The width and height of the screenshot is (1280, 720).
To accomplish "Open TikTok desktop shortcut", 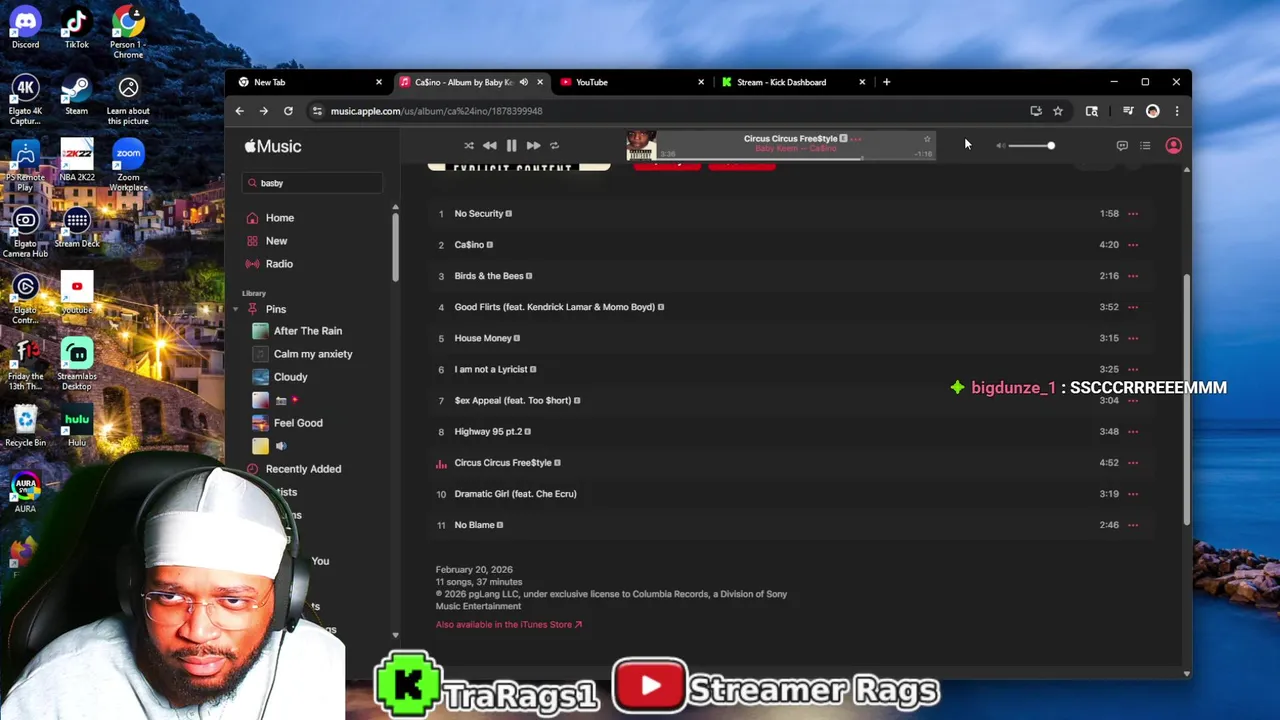I will point(77,27).
